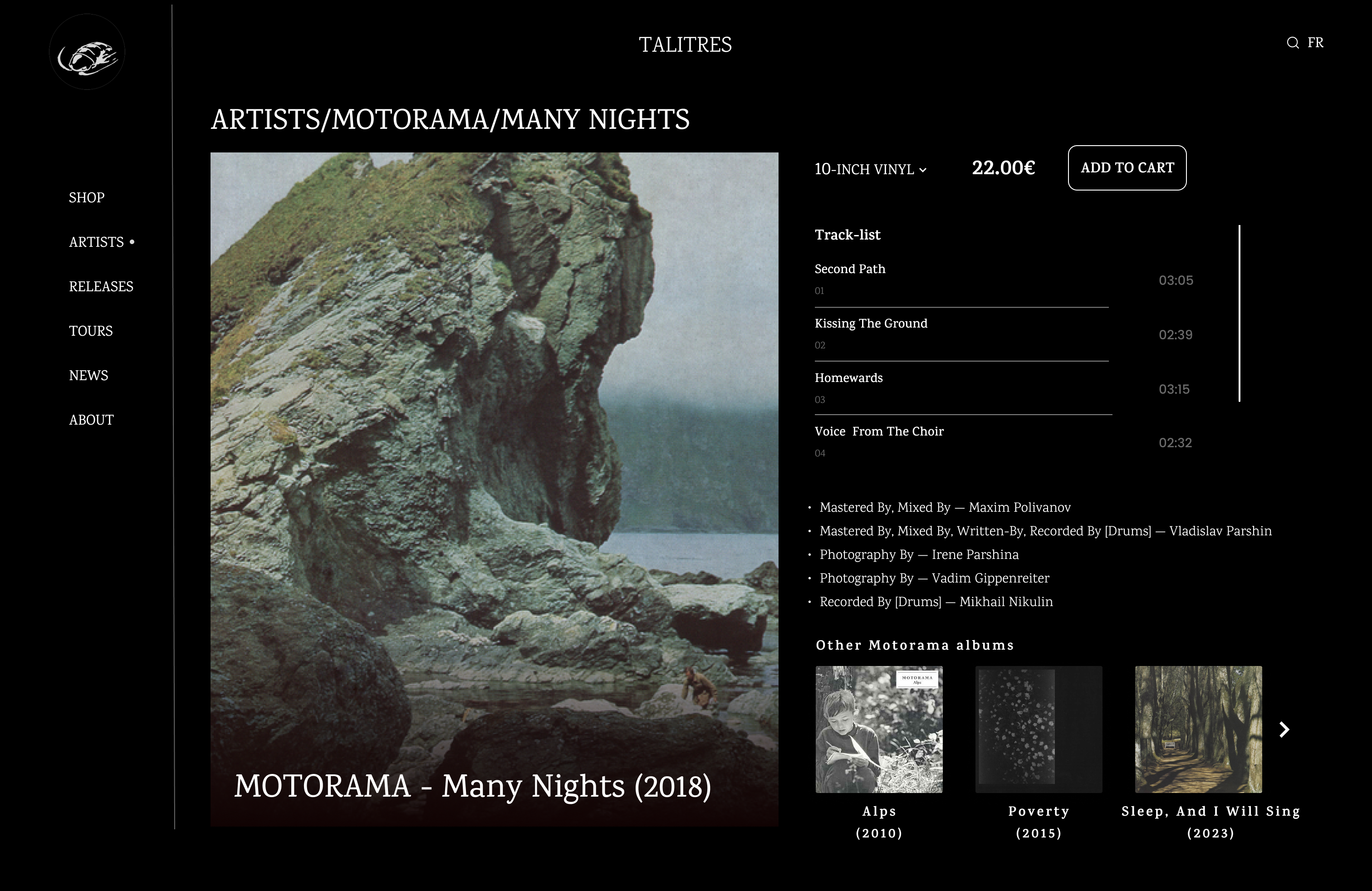Click the 02:39 track duration

point(1176,335)
